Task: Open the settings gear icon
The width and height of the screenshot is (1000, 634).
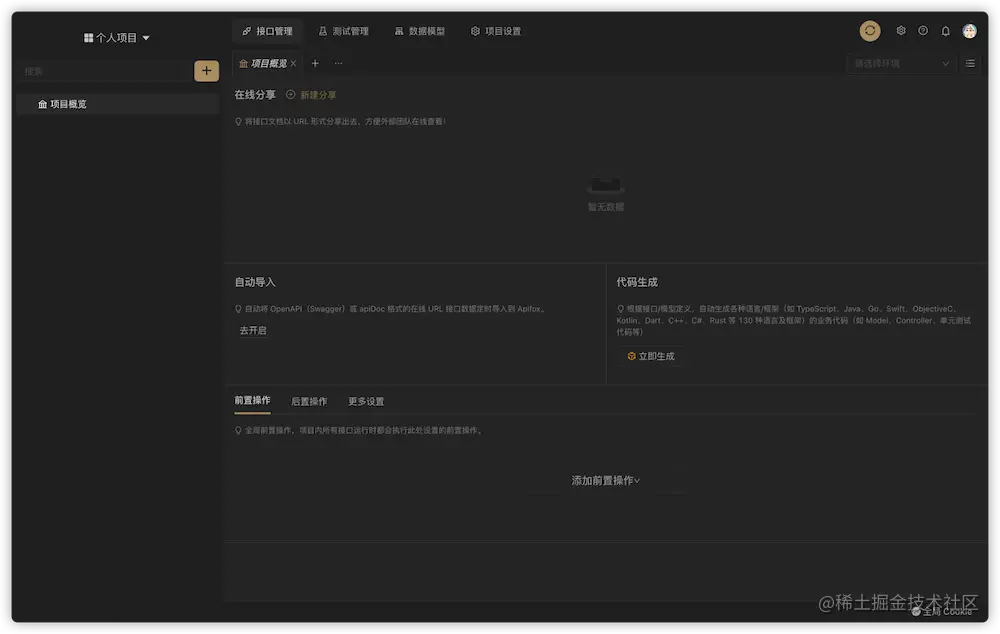Action: pos(900,31)
